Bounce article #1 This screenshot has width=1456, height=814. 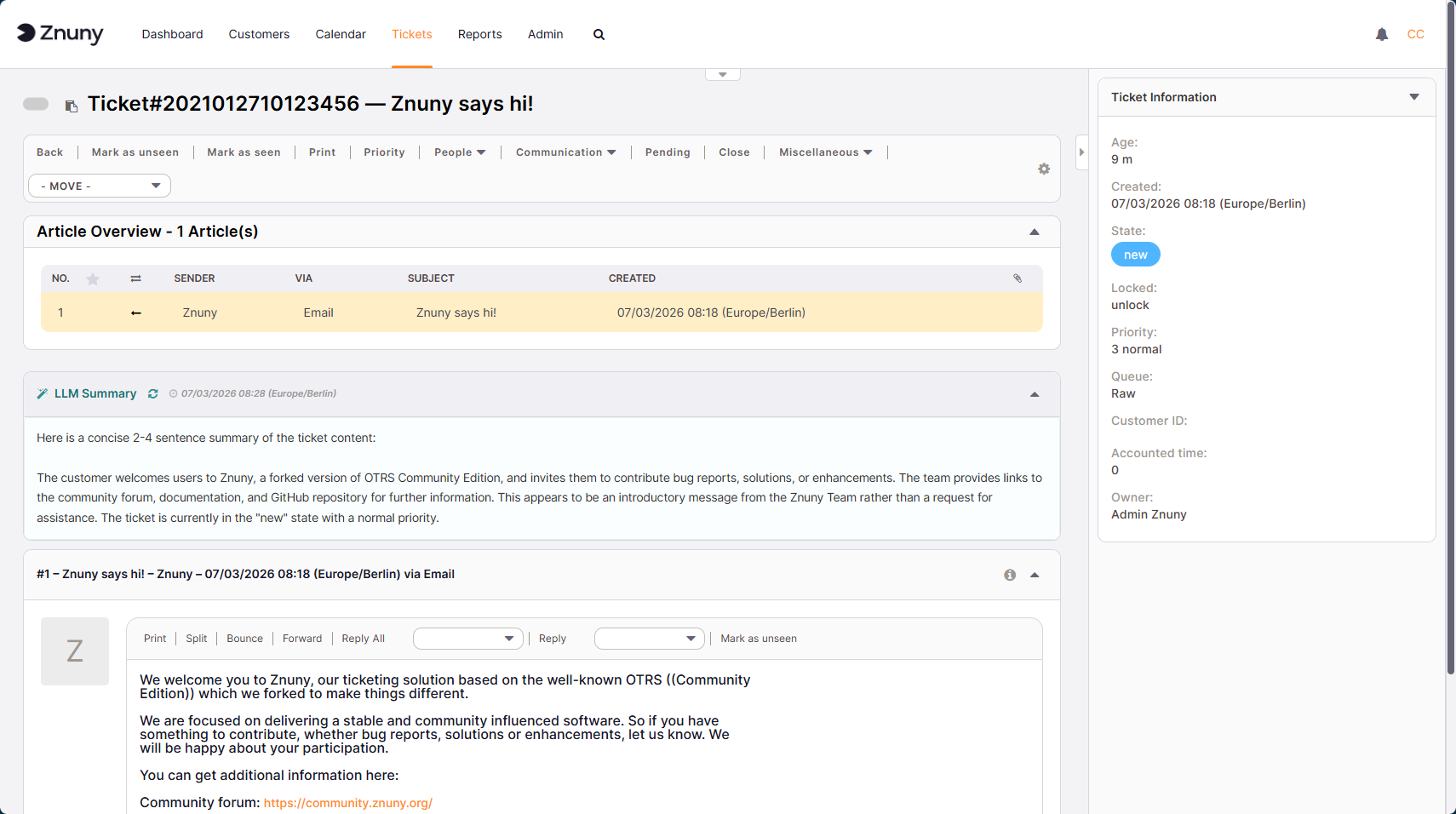click(x=245, y=639)
